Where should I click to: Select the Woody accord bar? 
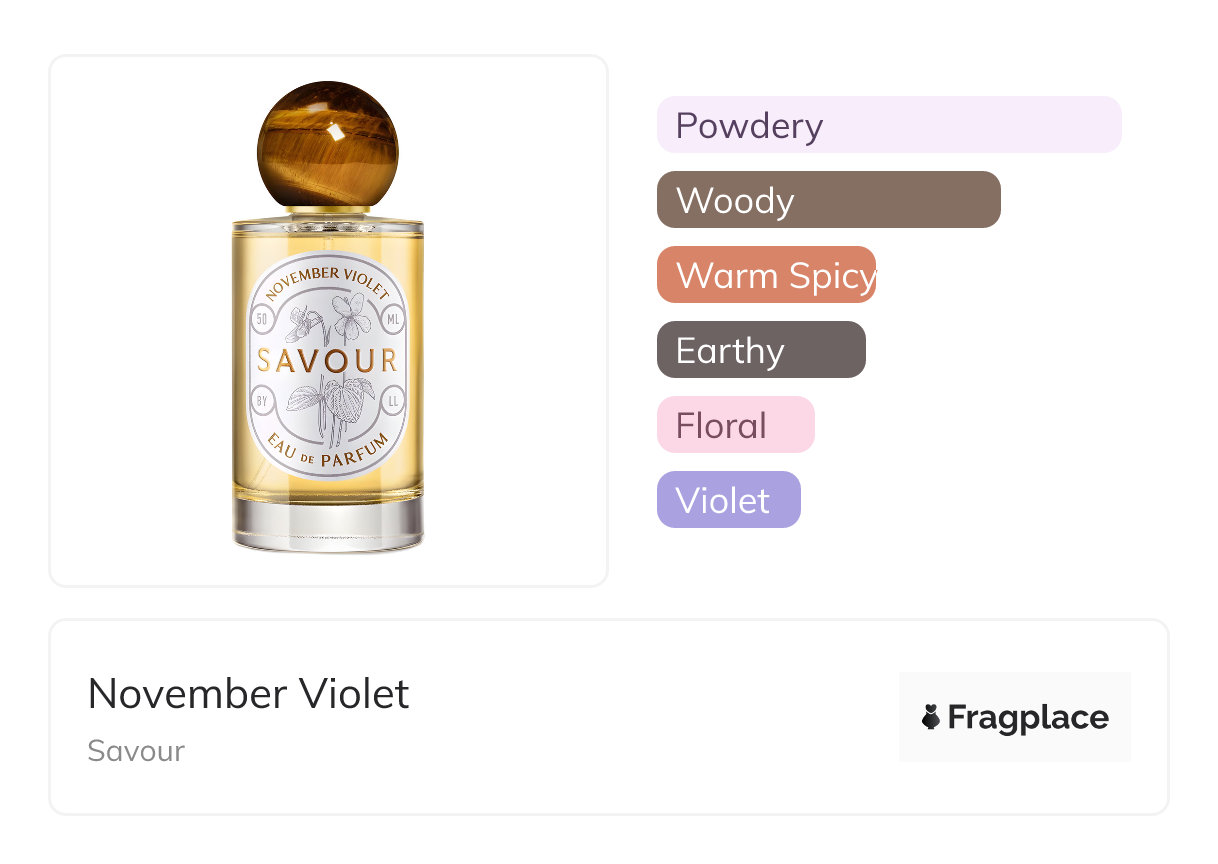828,200
